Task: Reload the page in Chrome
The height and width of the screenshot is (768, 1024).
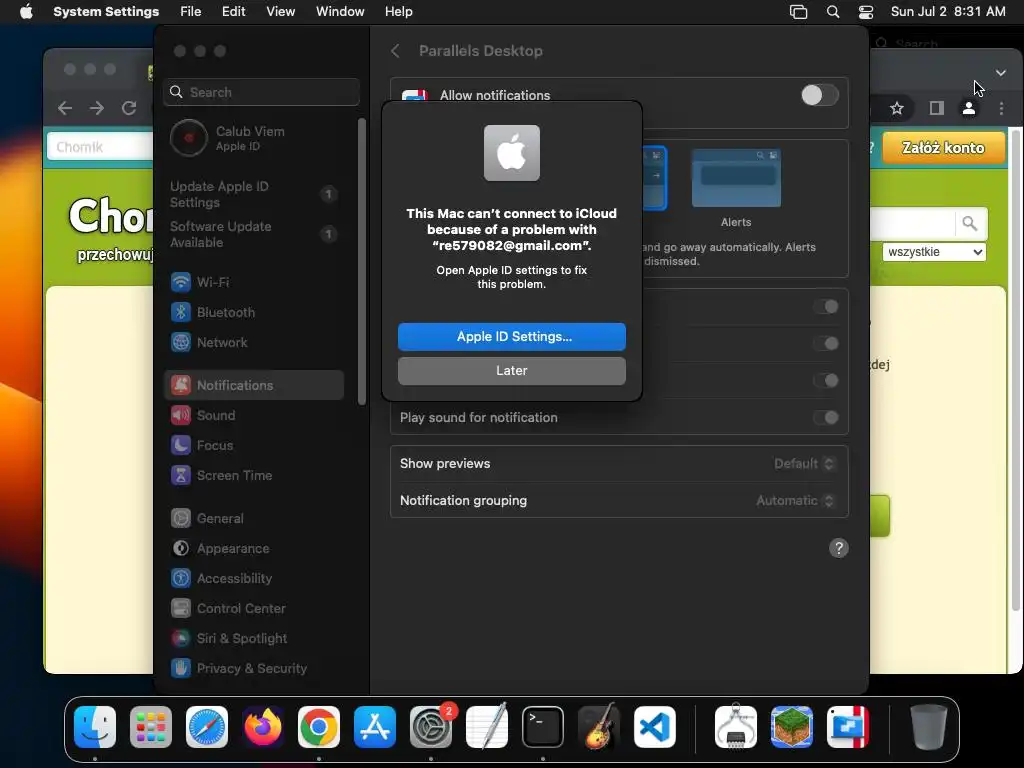Action: click(x=129, y=108)
